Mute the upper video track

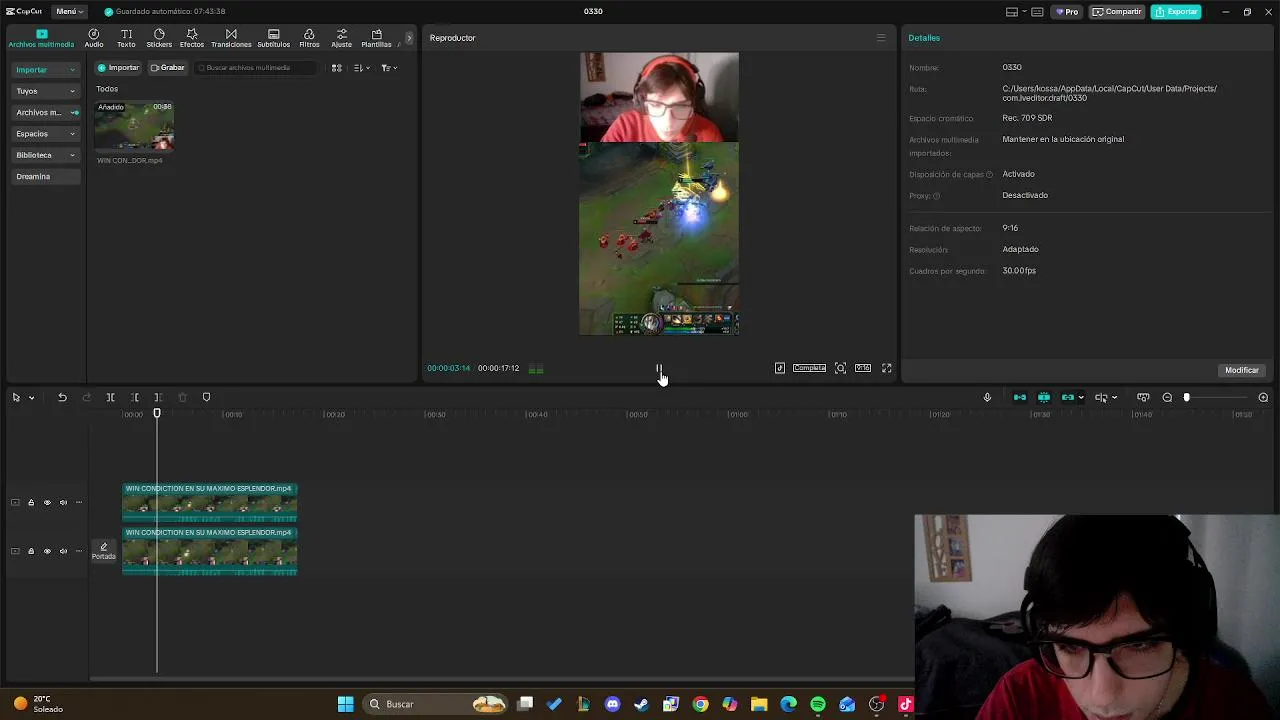coord(63,502)
